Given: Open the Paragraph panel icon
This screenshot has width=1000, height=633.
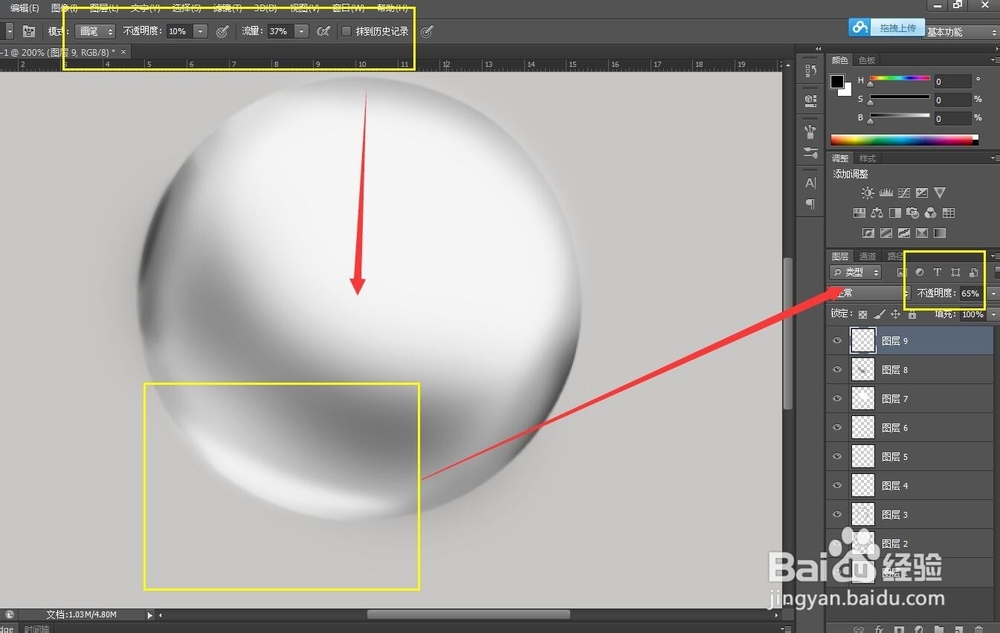Looking at the screenshot, I should click(811, 204).
